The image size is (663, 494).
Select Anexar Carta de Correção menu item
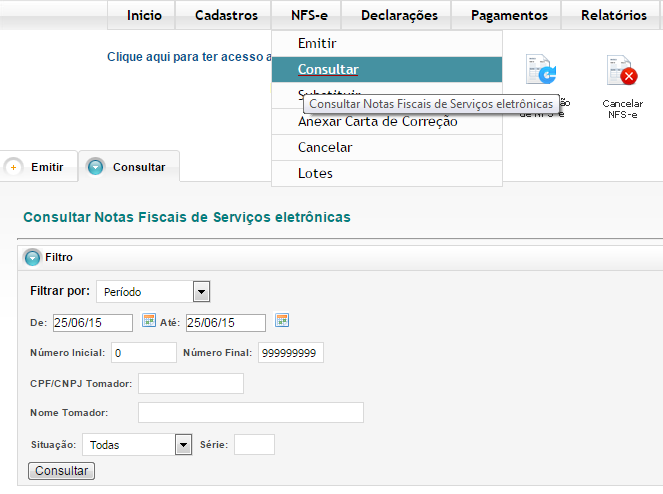point(387,122)
